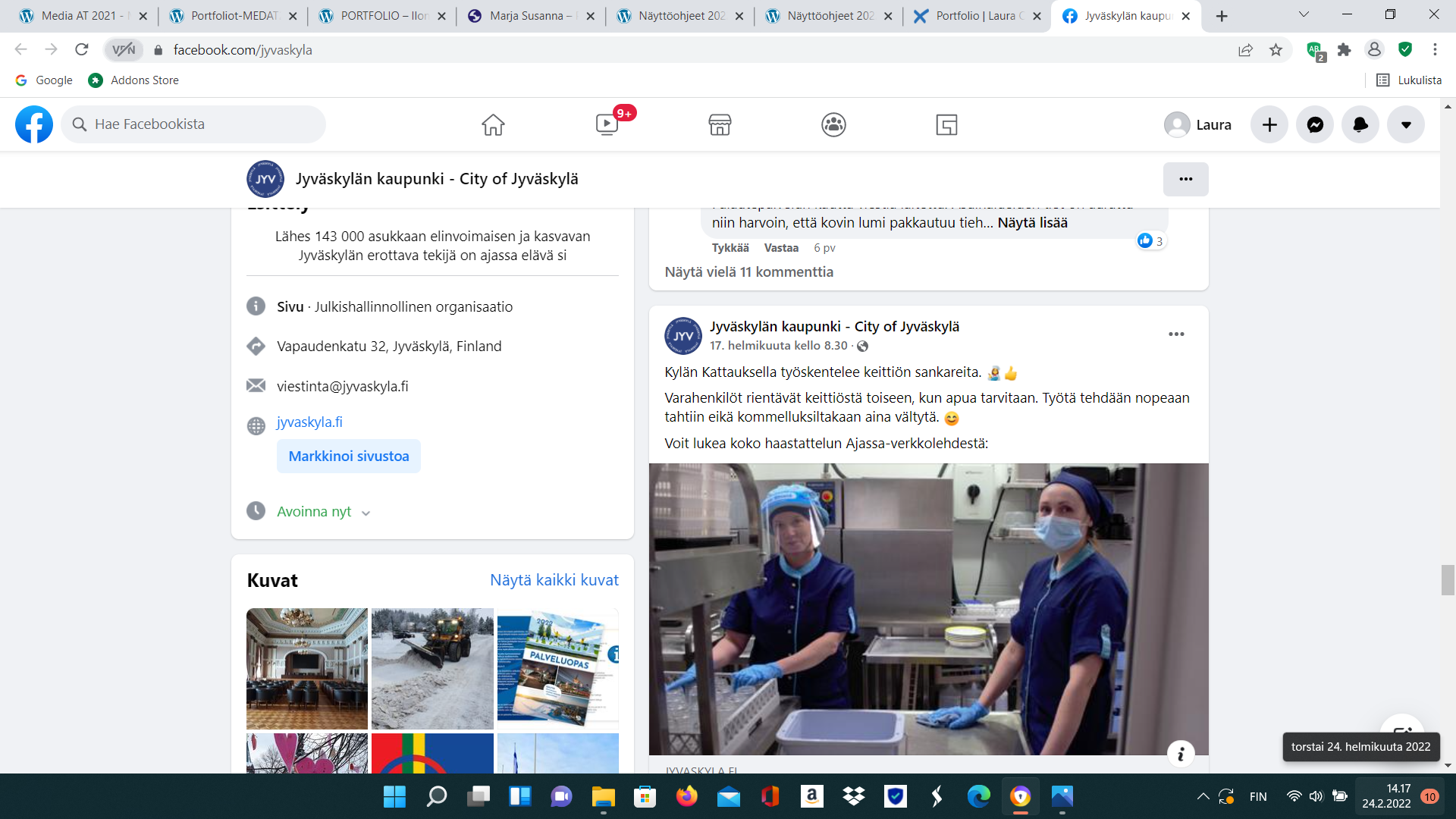This screenshot has height=819, width=1456.
Task: Open Facebook Marketplace icon
Action: (x=720, y=124)
